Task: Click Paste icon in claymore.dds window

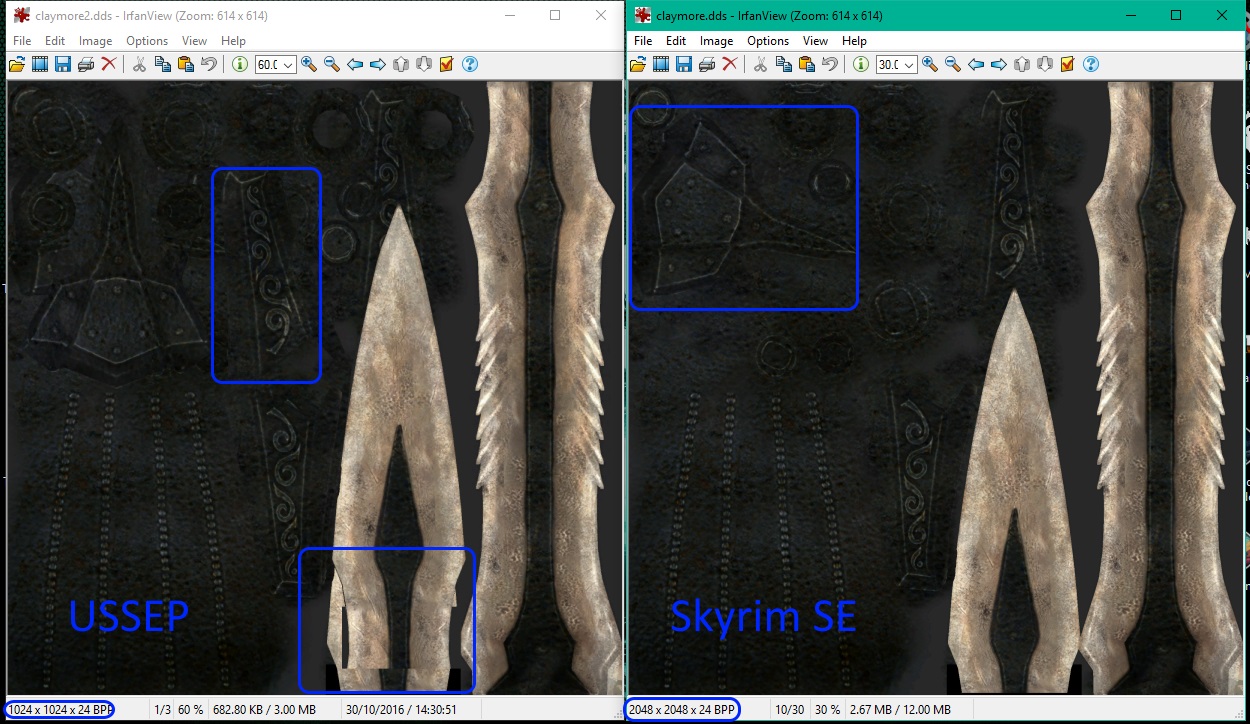Action: (806, 64)
